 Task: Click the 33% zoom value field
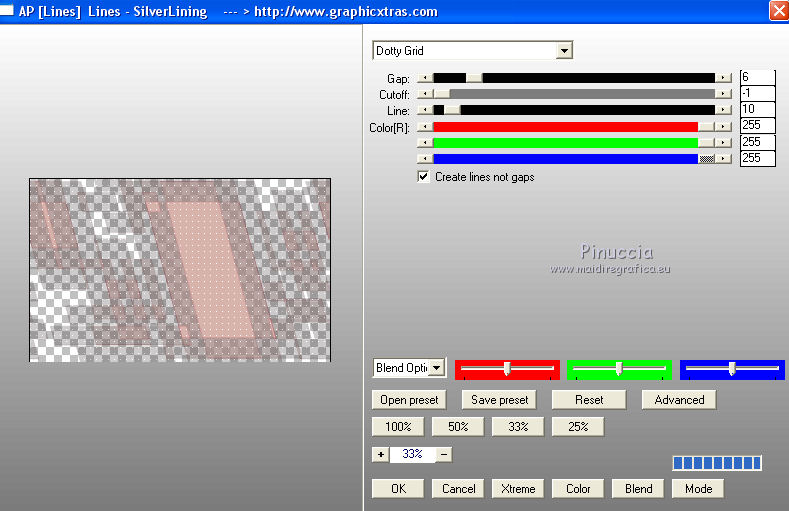(x=412, y=454)
